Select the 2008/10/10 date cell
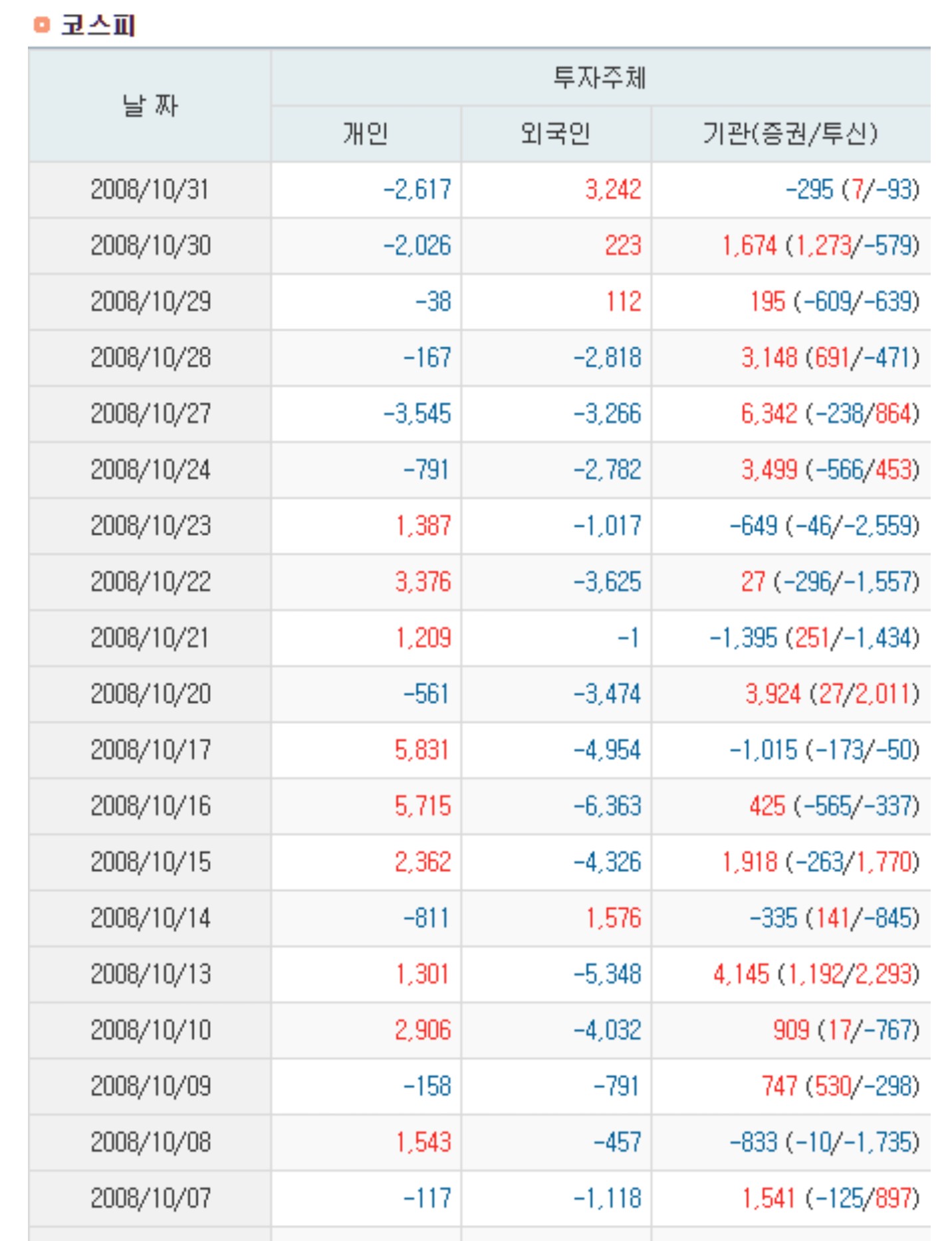Viewport: 952px width, 1241px height. click(x=150, y=1030)
